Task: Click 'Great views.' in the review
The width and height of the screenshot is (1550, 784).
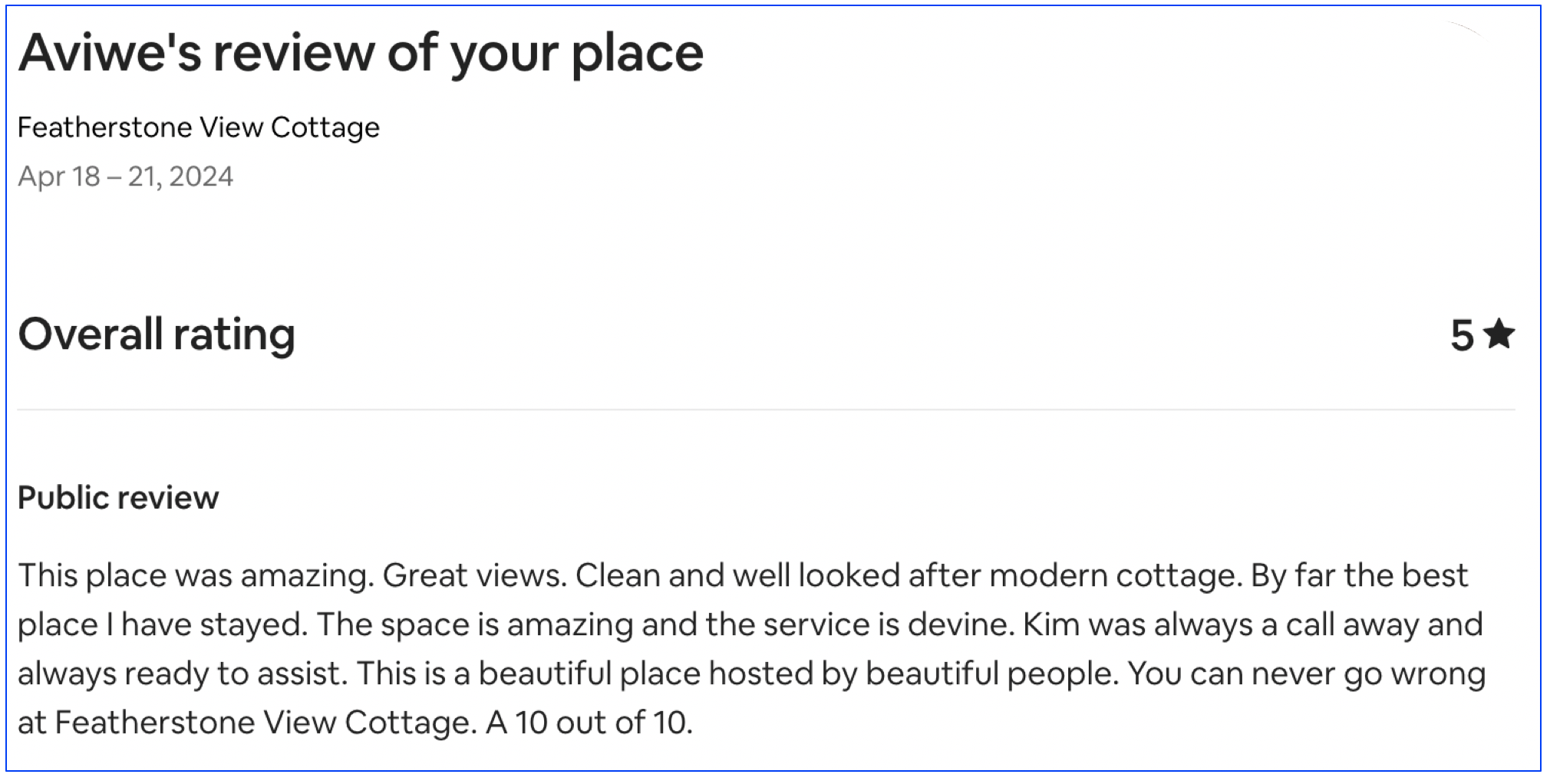Action: [x=474, y=575]
